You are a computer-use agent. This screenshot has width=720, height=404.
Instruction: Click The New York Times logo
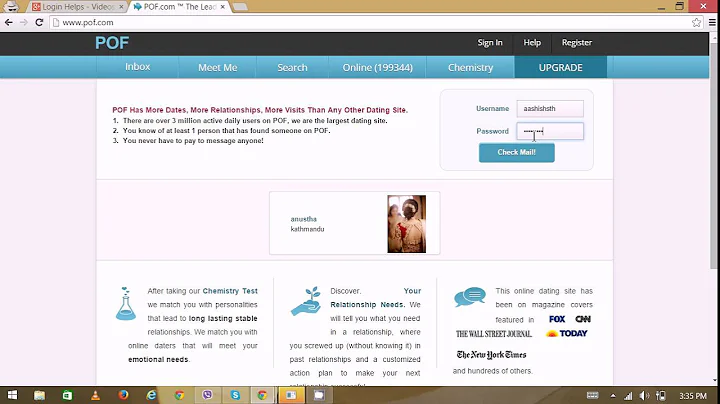click(491, 355)
